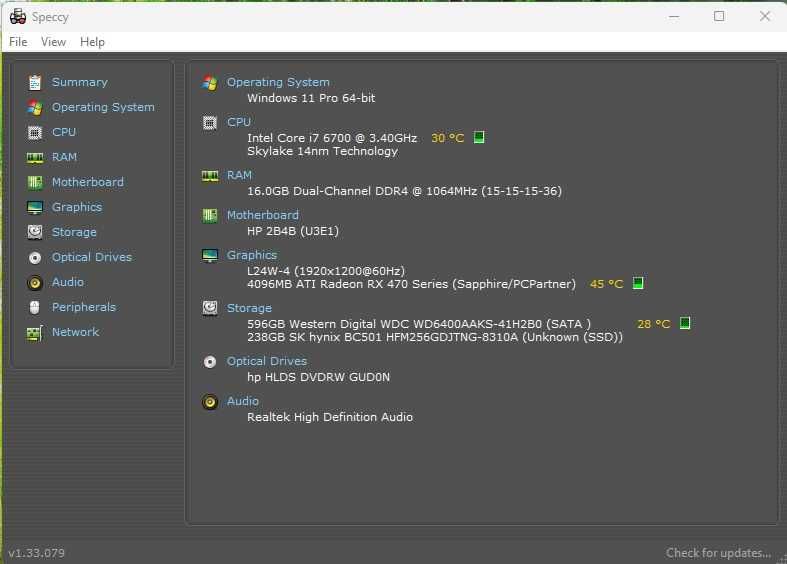787x564 pixels.
Task: Click RAM heading link in main panel
Action: [239, 175]
